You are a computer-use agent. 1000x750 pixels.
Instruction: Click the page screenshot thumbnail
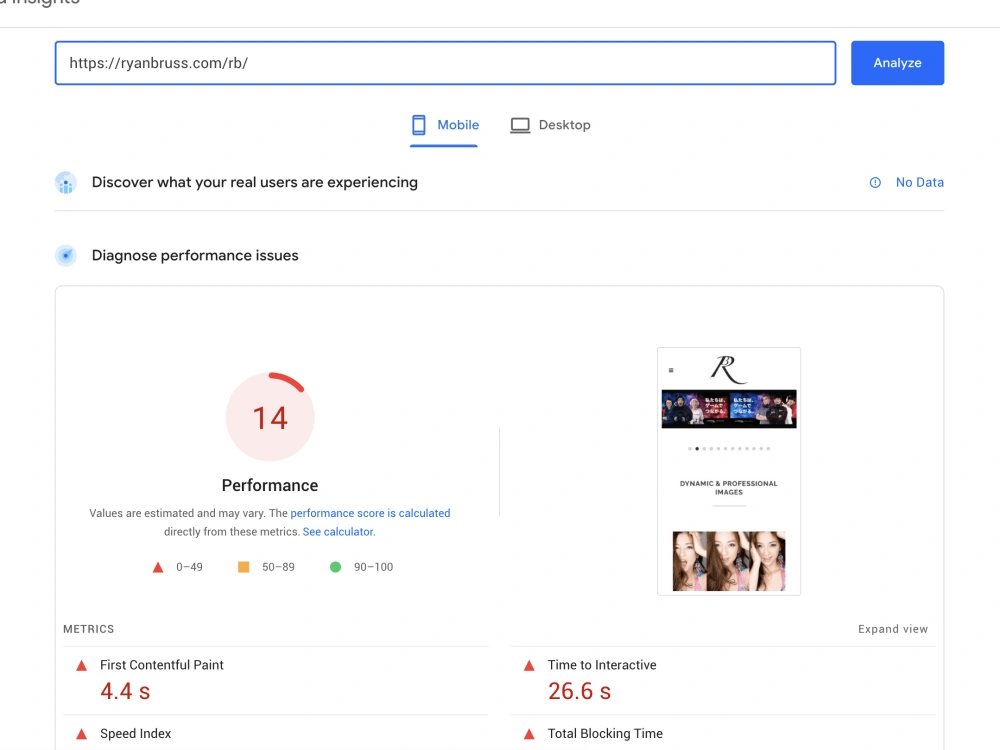[729, 471]
